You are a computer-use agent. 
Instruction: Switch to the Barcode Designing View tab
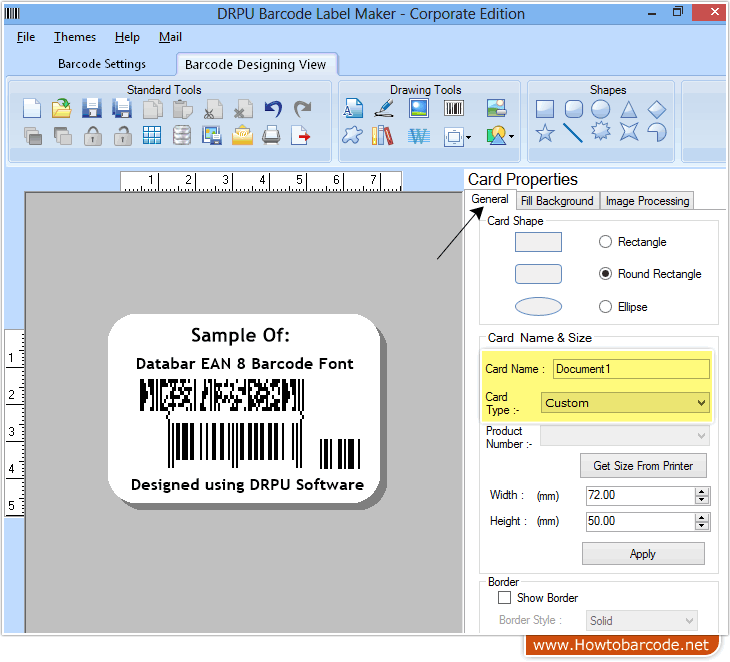pyautogui.click(x=256, y=64)
